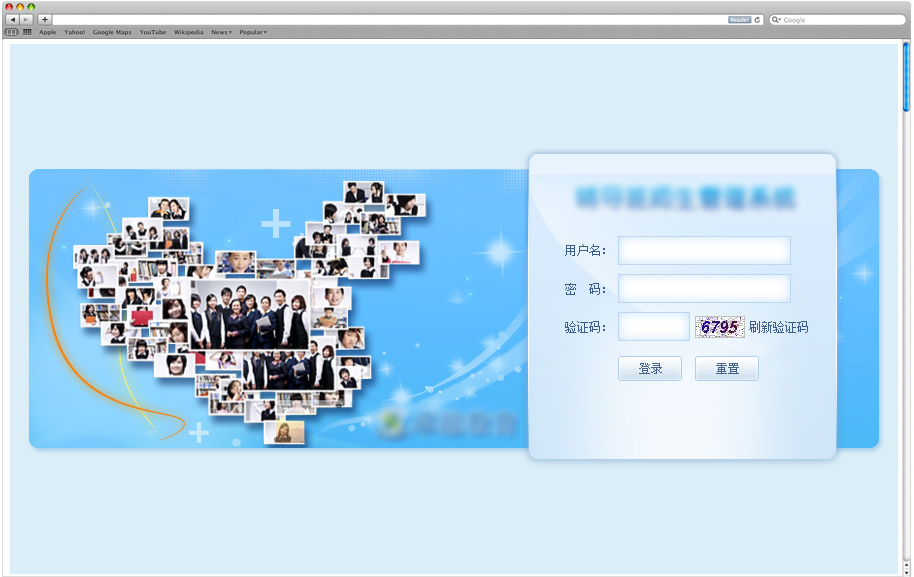Click the 6795 captcha image

pyautogui.click(x=719, y=327)
